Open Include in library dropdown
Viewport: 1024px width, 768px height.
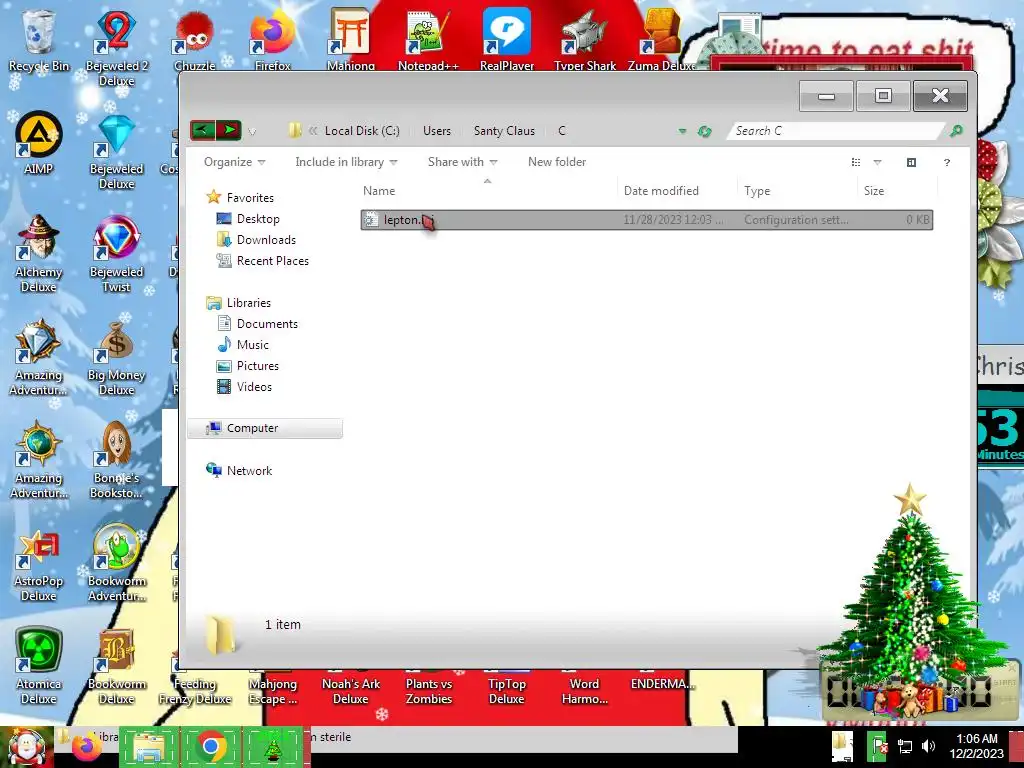coord(346,162)
